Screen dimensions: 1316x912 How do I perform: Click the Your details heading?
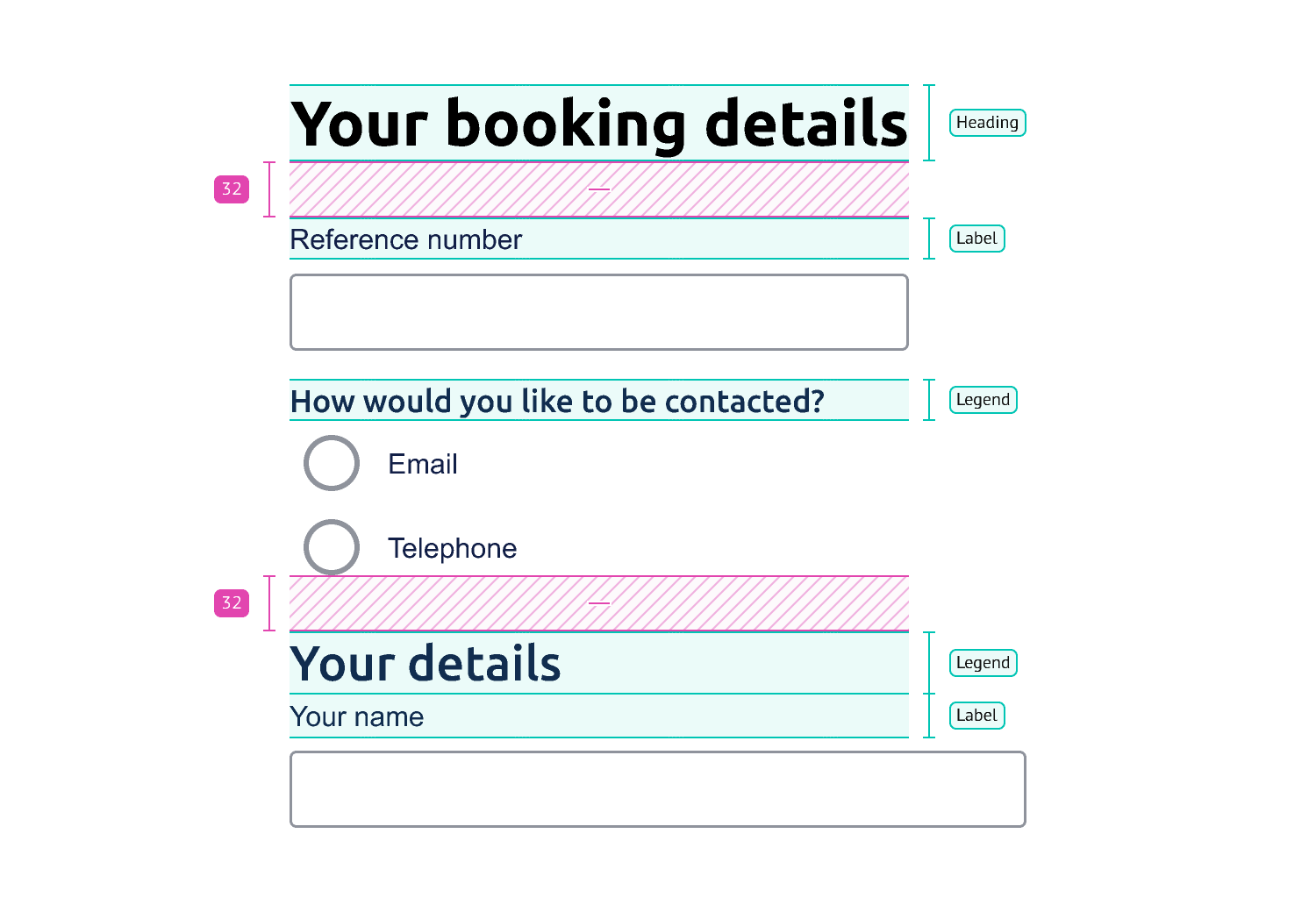coord(427,664)
